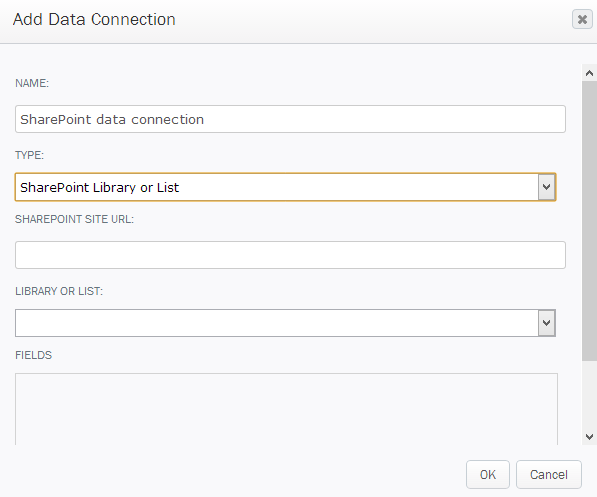Click the NAME: label
This screenshot has height=497, width=597.
(x=32, y=83)
